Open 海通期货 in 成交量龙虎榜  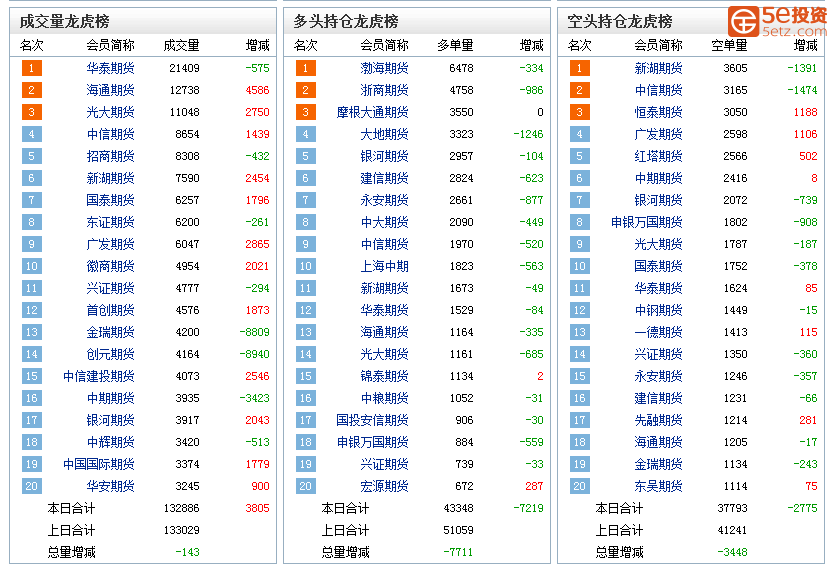pyautogui.click(x=110, y=90)
